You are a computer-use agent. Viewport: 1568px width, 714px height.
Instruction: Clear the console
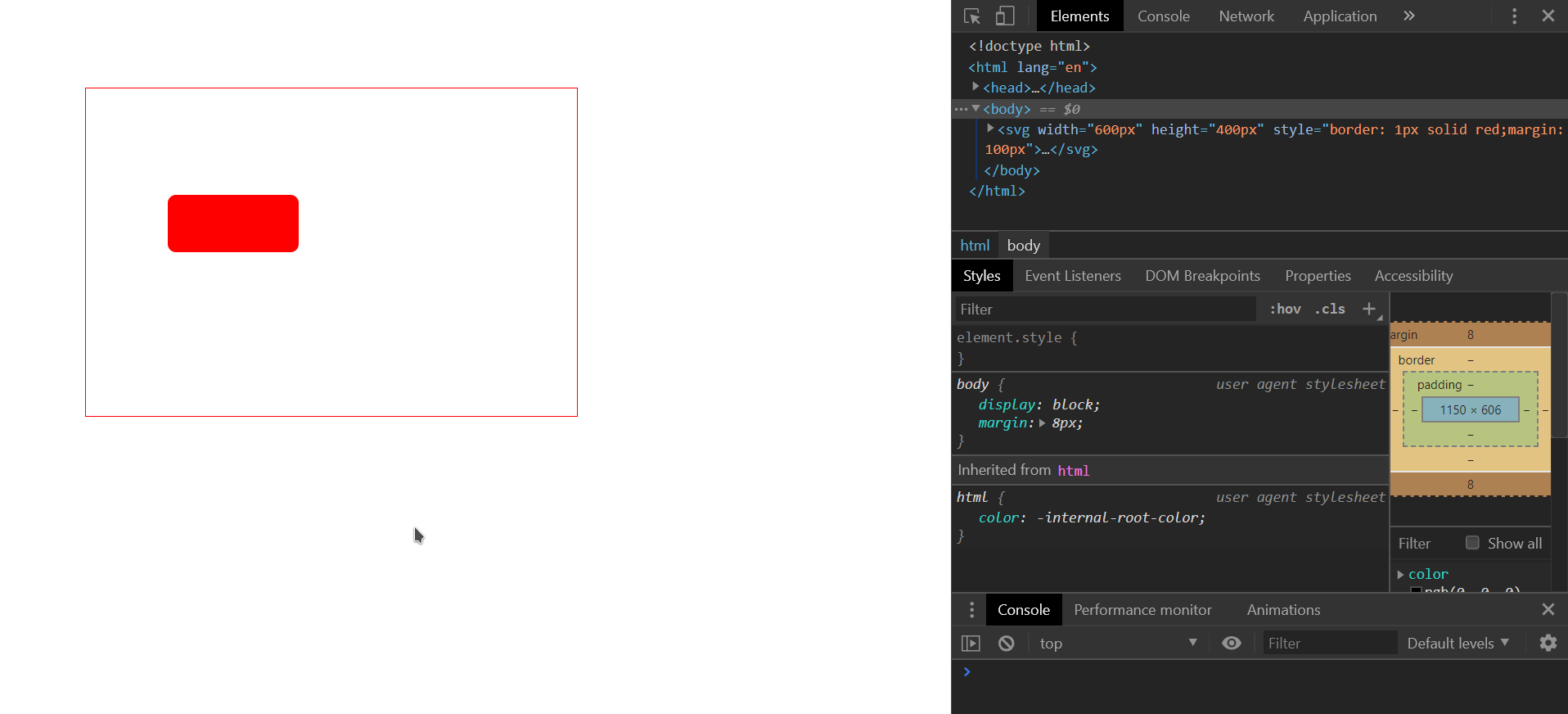click(1007, 644)
